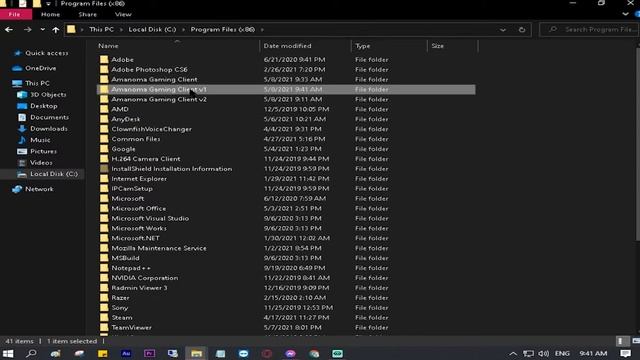Open Music in the sidebar

coord(34,140)
